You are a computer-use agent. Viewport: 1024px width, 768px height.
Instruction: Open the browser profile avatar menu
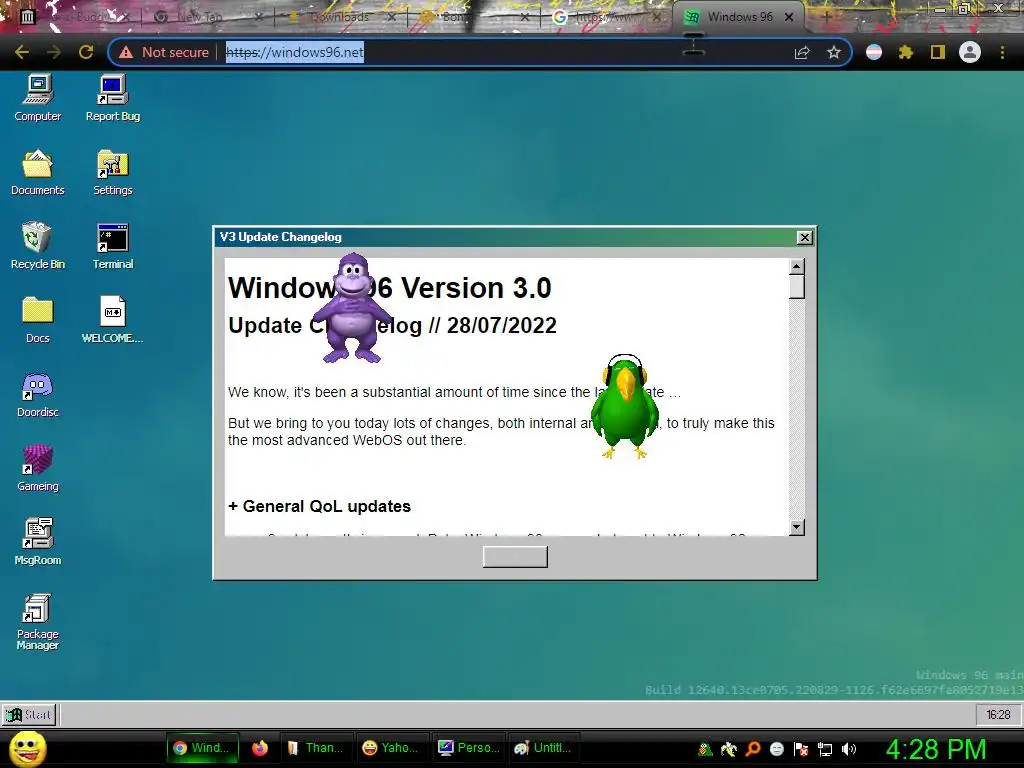[970, 52]
